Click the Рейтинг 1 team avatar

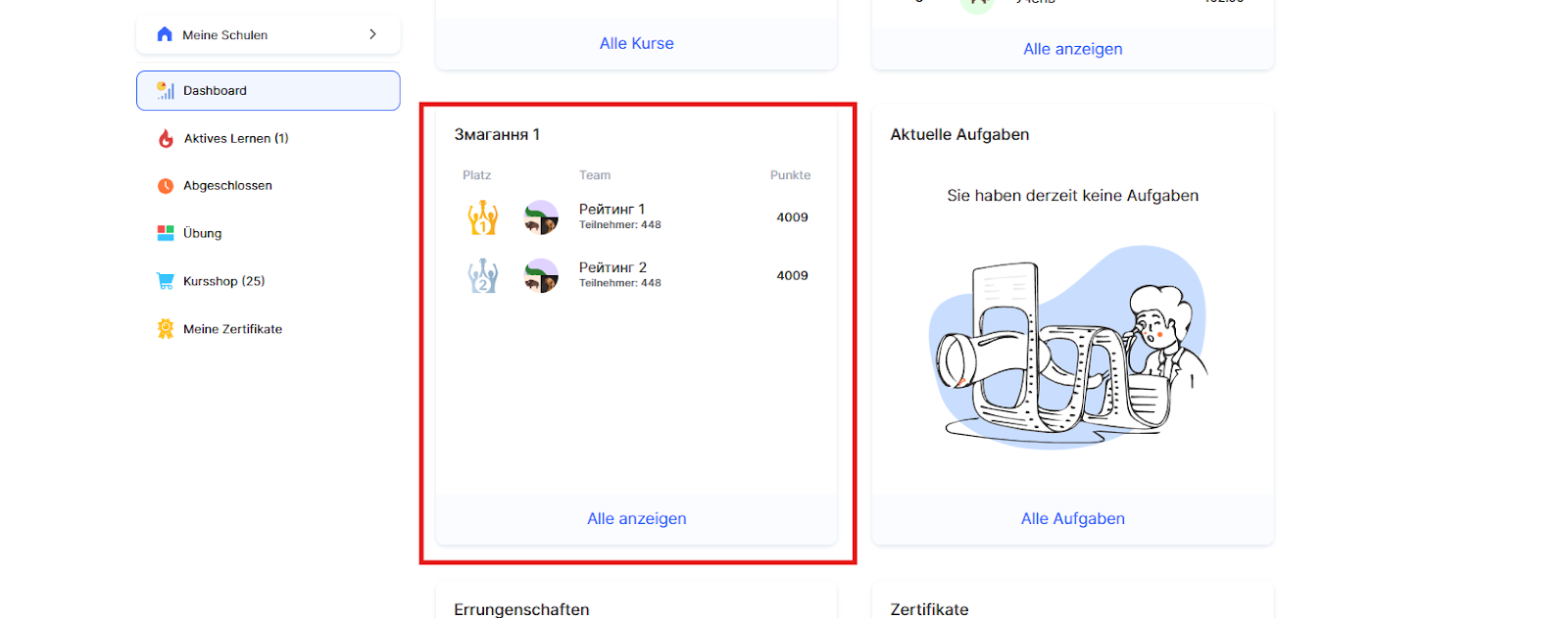point(541,217)
